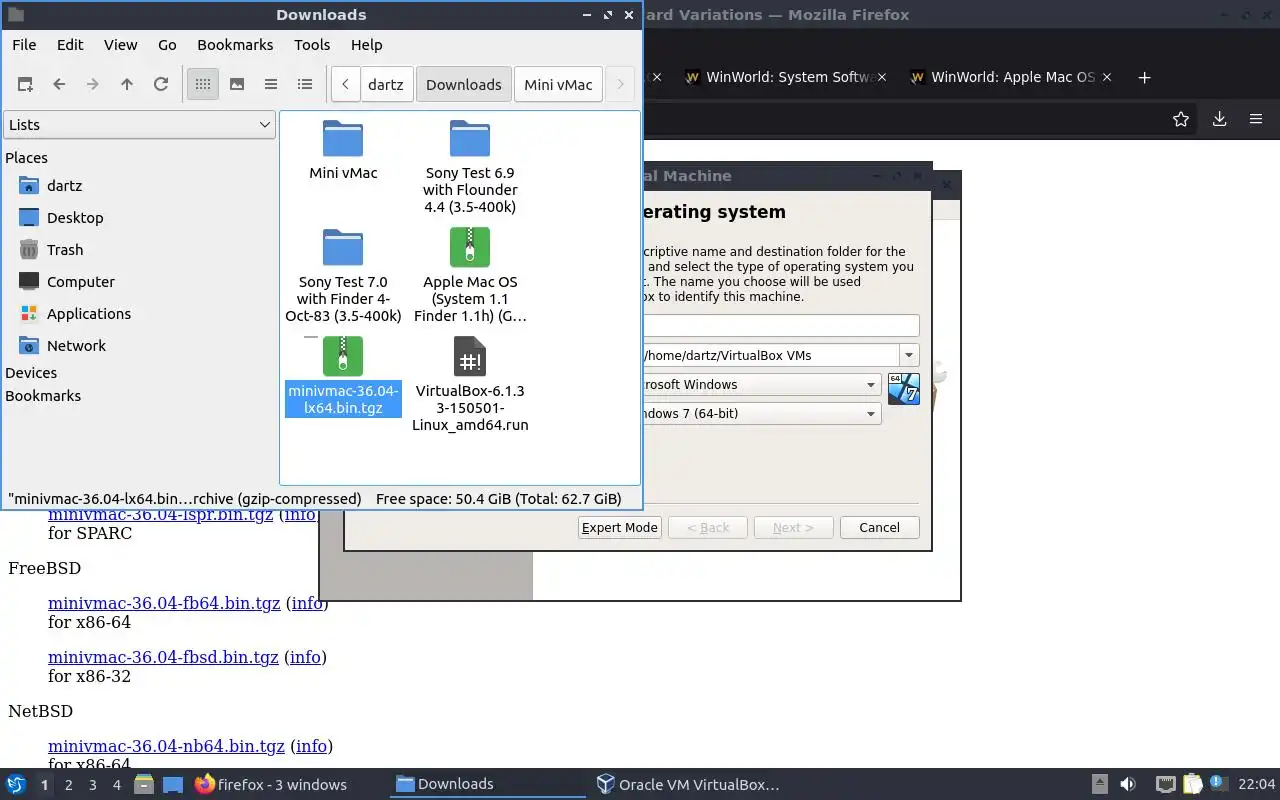The height and width of the screenshot is (800, 1280).
Task: Jump to dartz in the path bar
Action: point(386,85)
